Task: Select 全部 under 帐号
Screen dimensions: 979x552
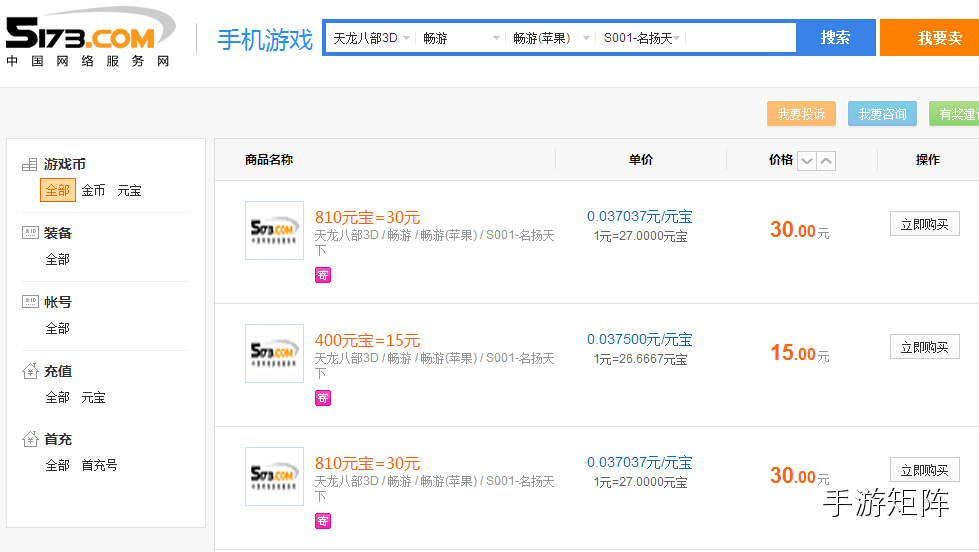Action: pyautogui.click(x=57, y=328)
